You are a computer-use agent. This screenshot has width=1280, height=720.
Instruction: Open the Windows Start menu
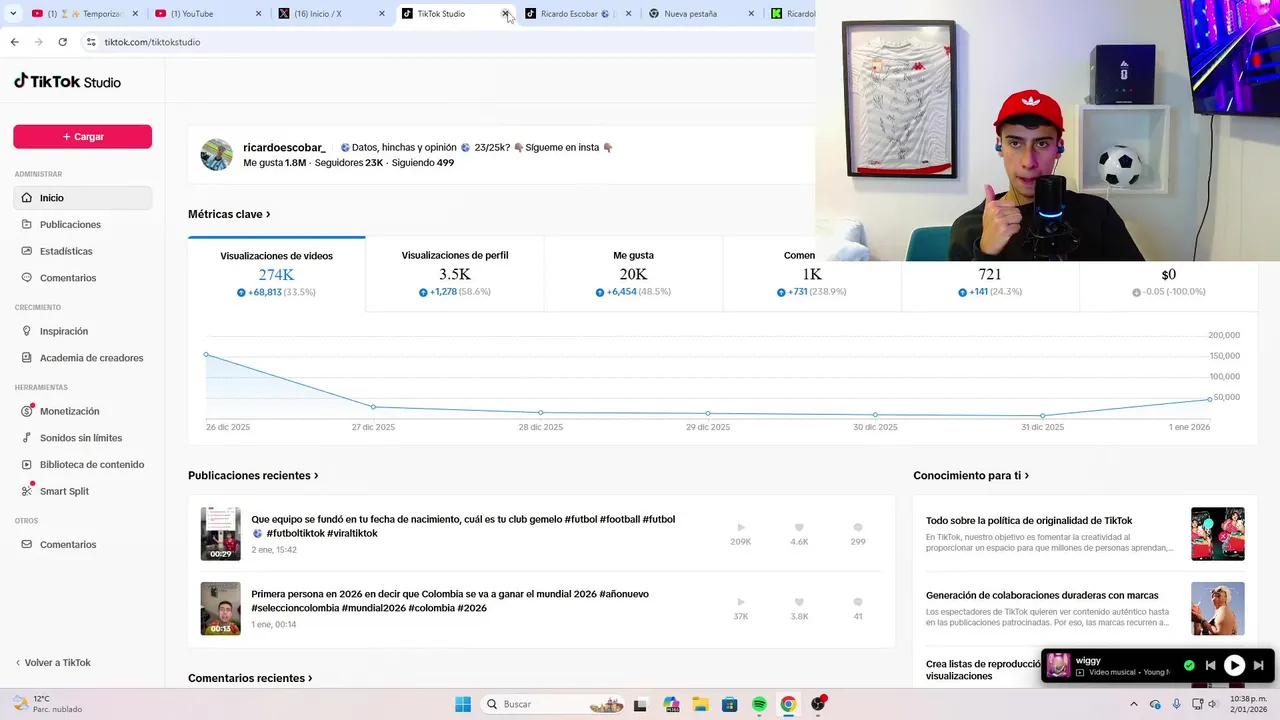point(462,704)
